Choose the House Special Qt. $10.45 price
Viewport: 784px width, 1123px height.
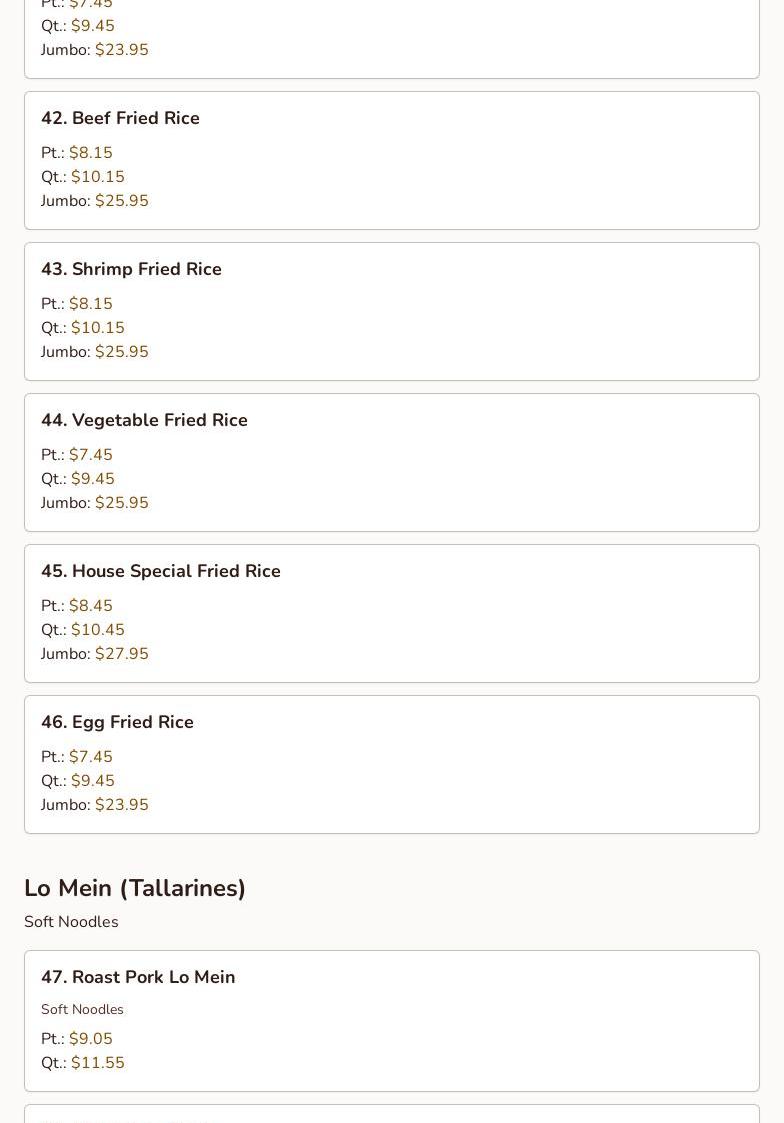[x=97, y=630]
